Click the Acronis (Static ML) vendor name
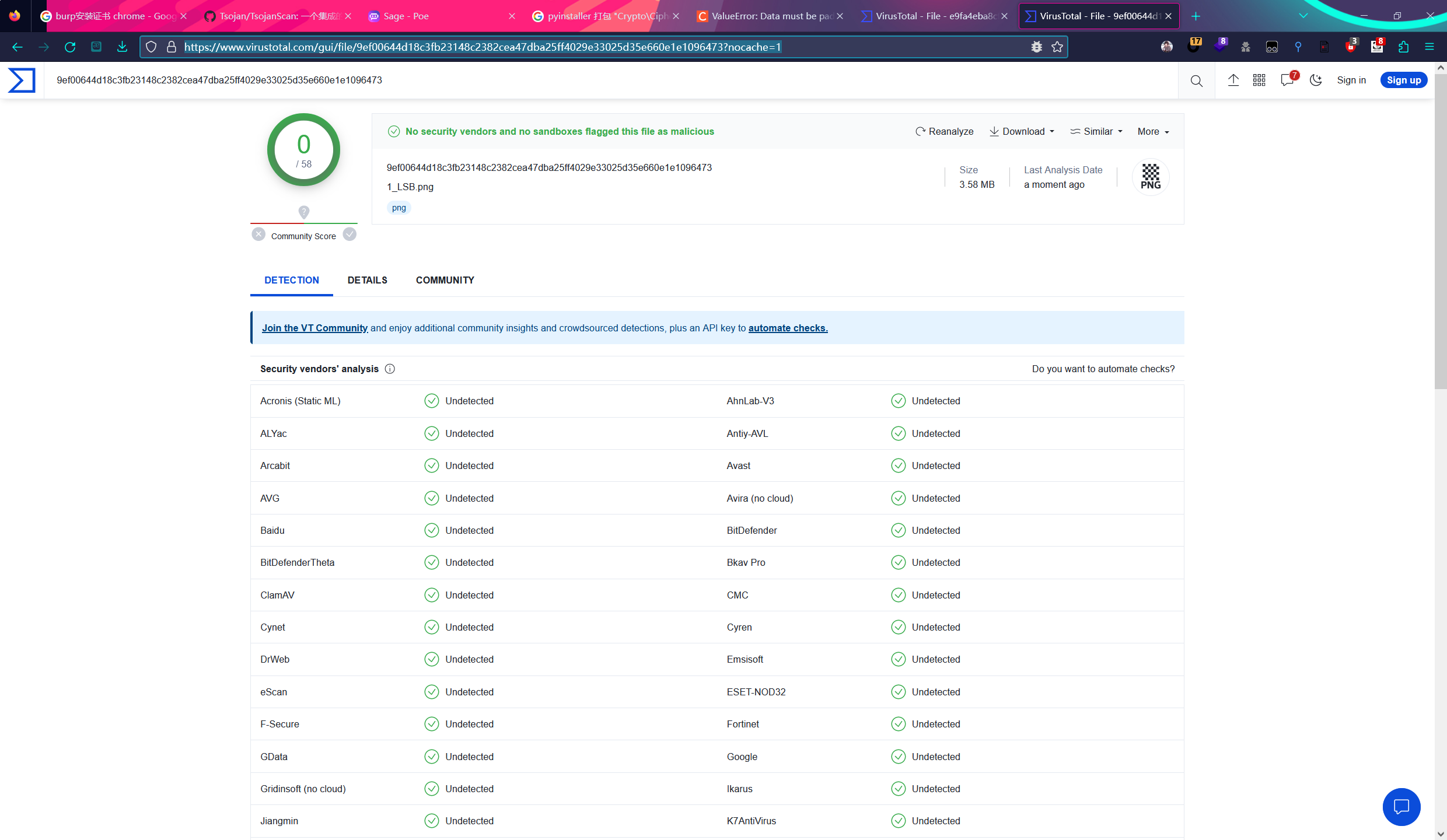The image size is (1447, 840). (300, 401)
